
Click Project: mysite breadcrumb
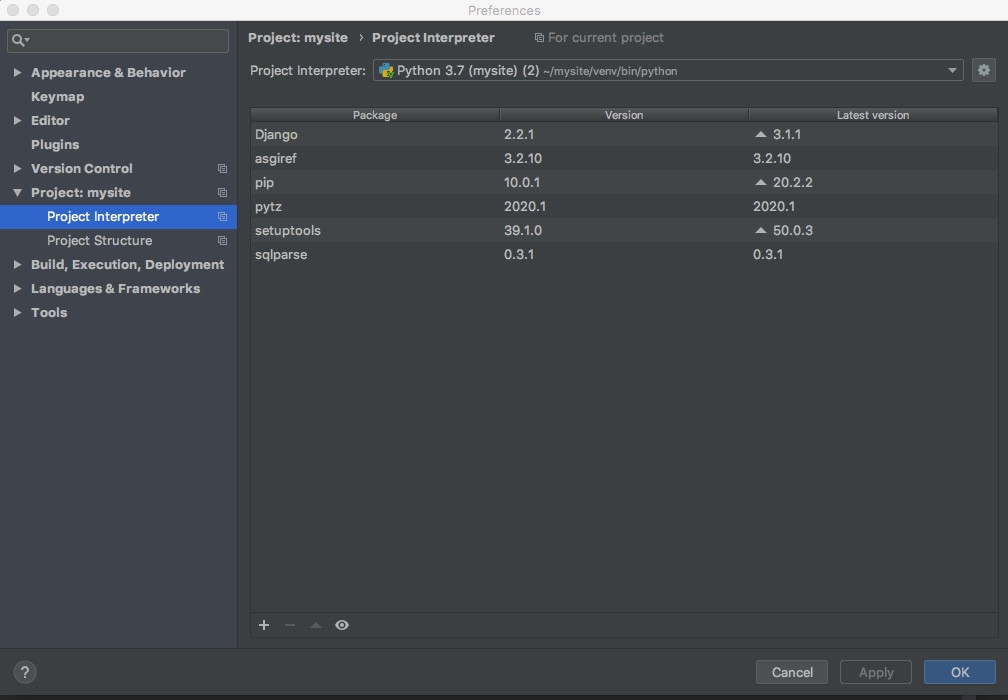click(298, 38)
